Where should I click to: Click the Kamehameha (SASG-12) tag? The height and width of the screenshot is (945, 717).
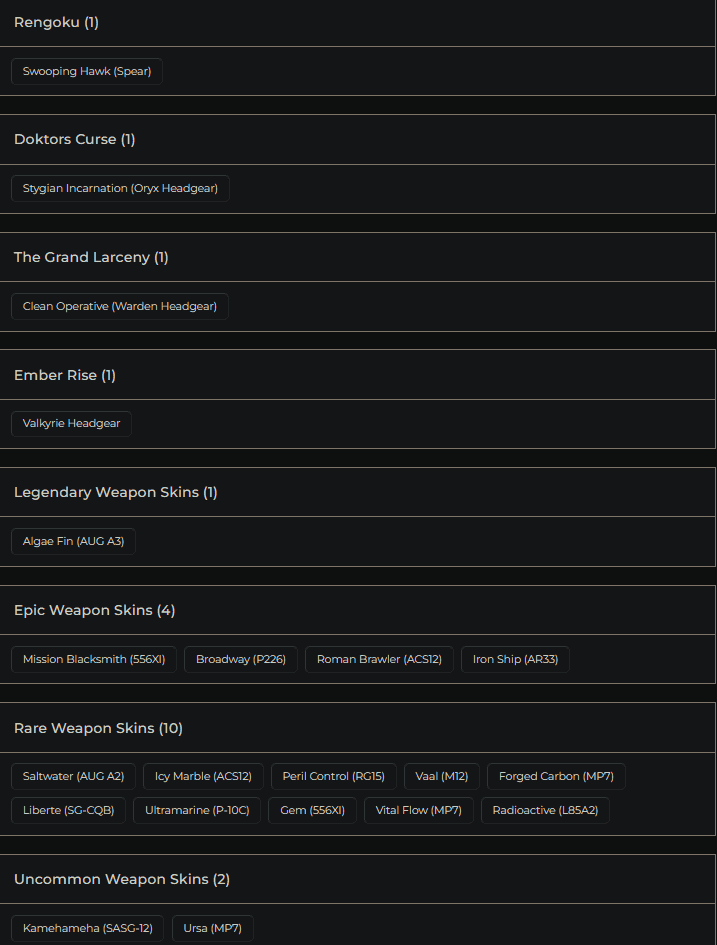tap(87, 928)
